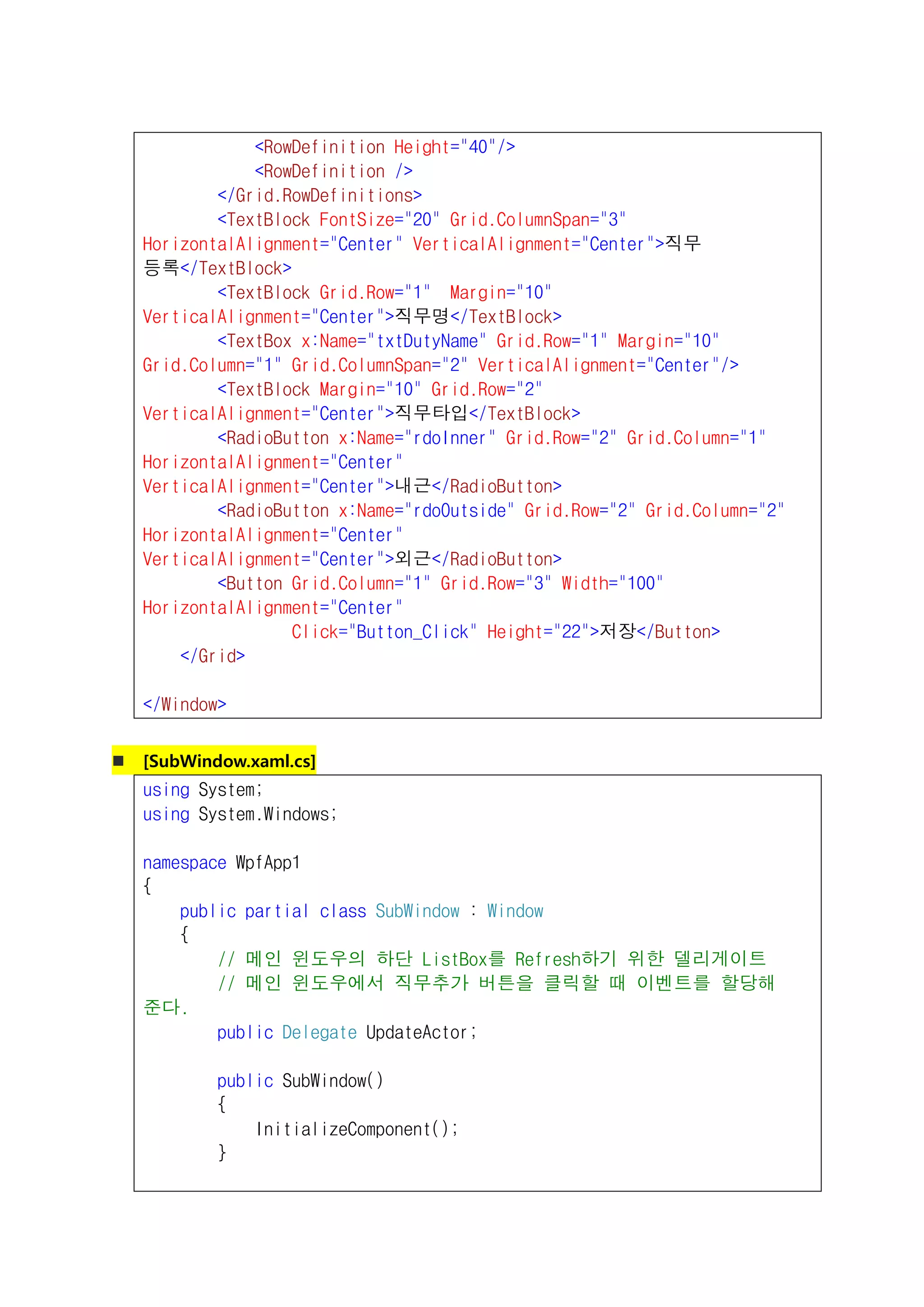Screen dimensions: 924x1307
Task: Click the line using System;
Action: (203, 790)
